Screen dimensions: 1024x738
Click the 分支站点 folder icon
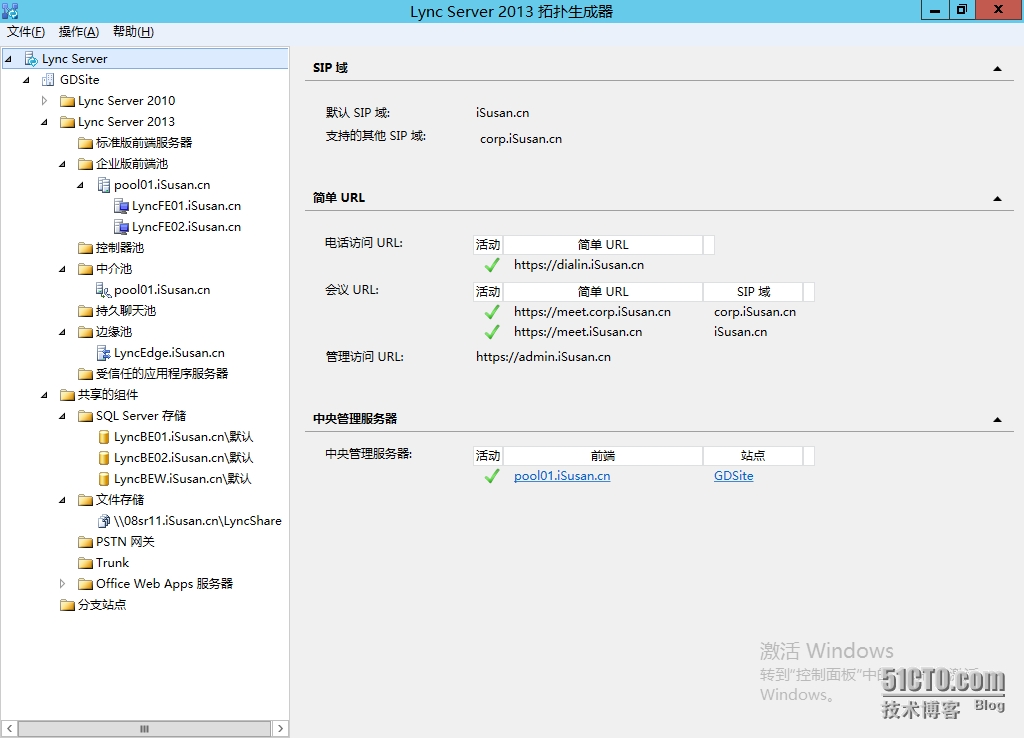[67, 605]
